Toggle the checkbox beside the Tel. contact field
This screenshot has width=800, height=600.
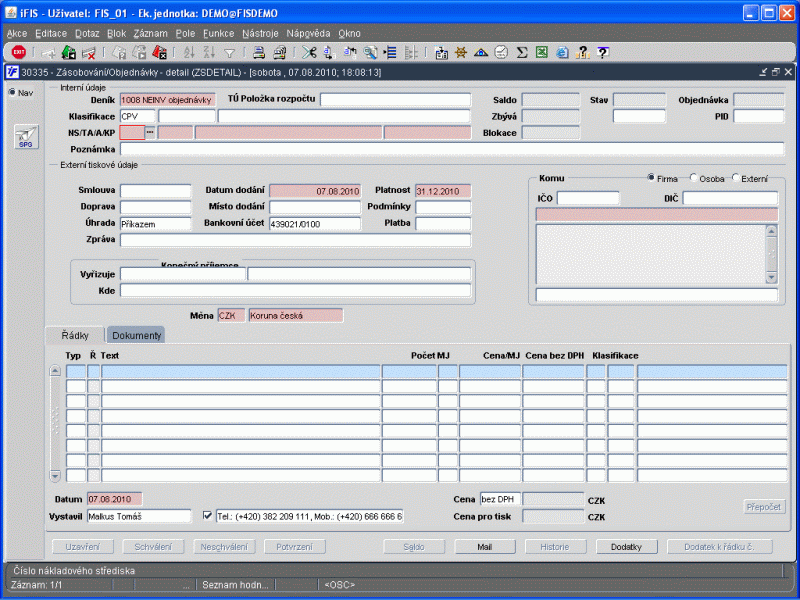(208, 516)
